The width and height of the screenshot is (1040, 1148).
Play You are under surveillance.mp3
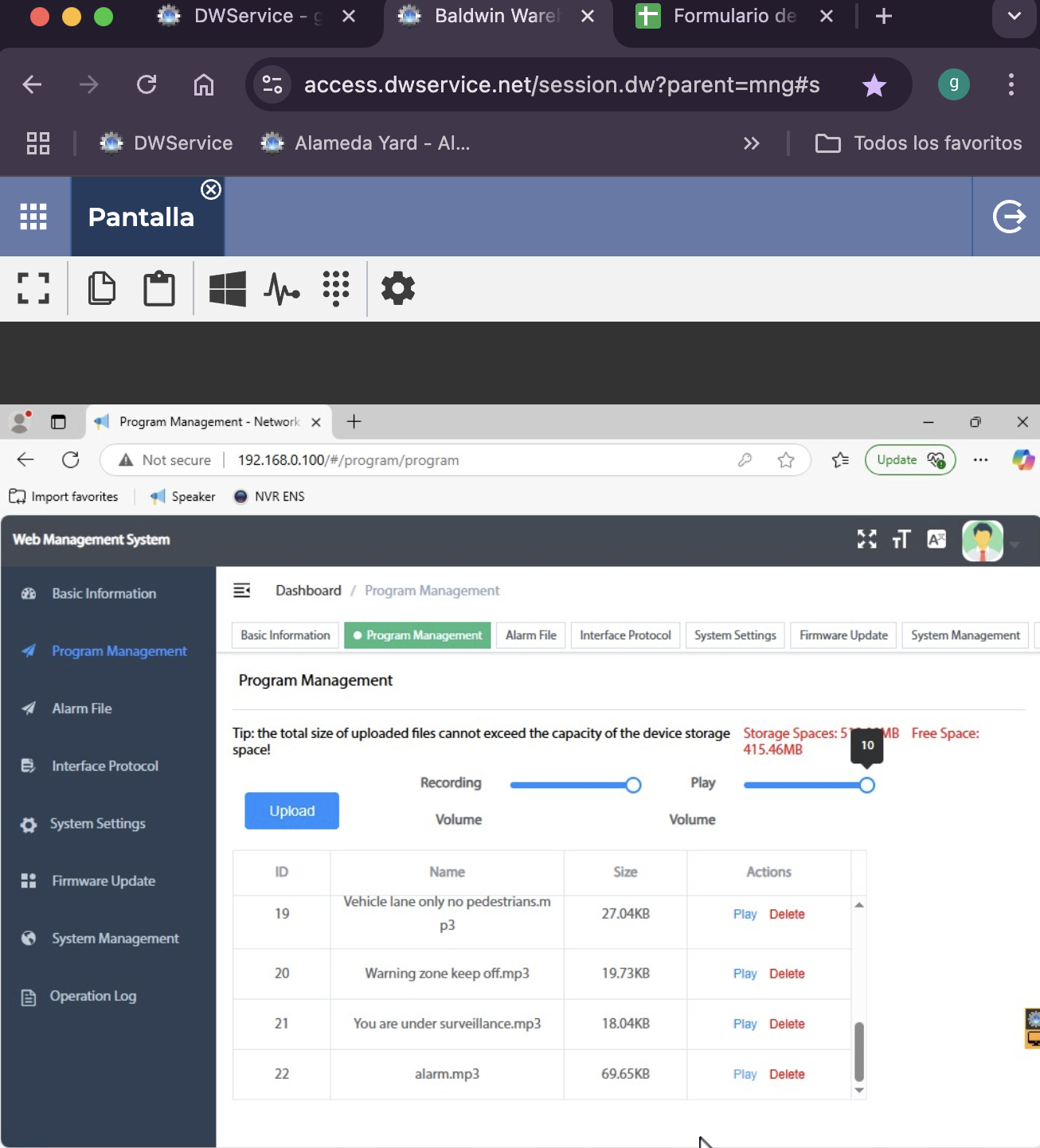pyautogui.click(x=745, y=1024)
